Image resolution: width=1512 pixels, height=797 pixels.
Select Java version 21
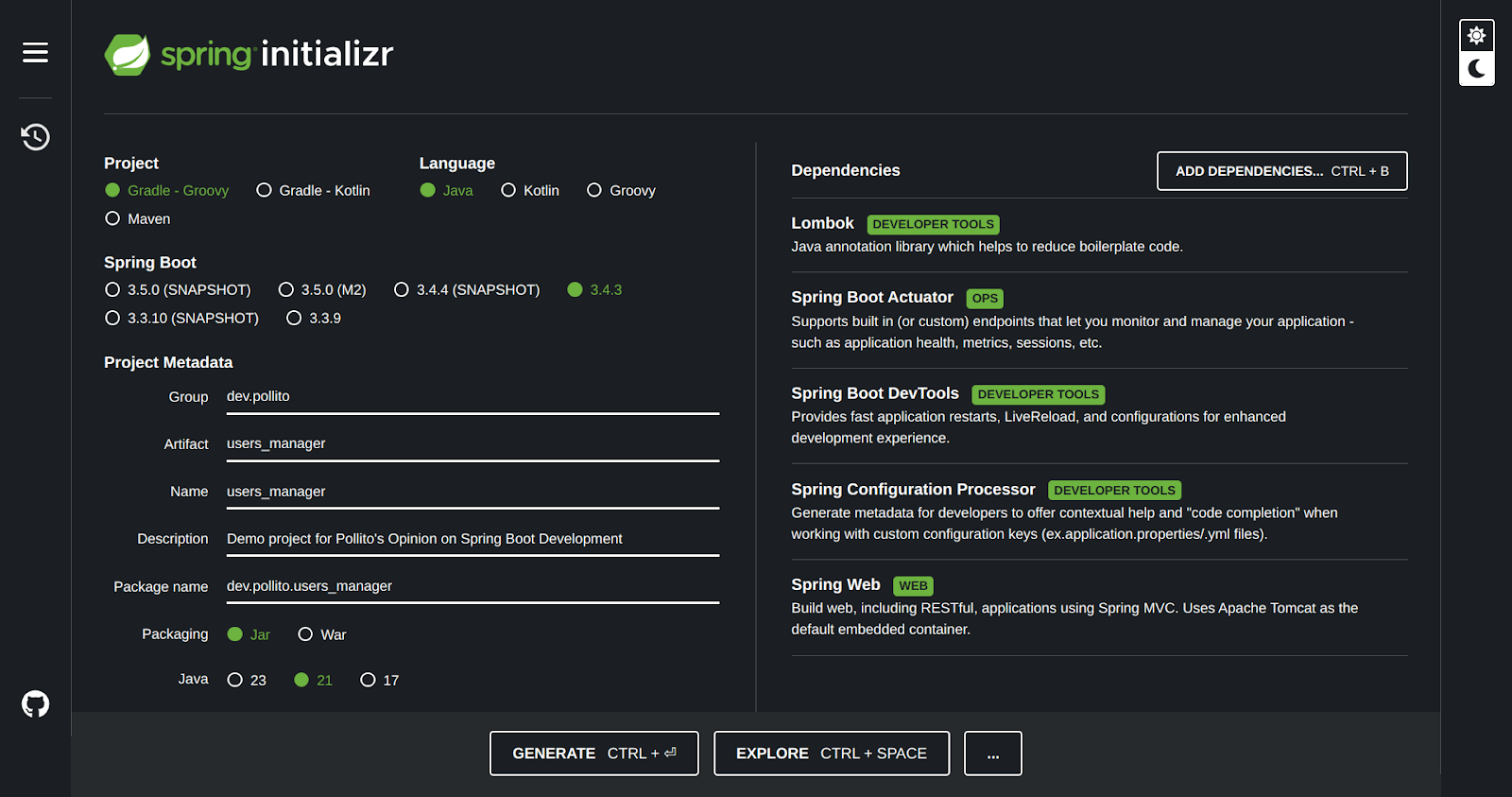[313, 680]
